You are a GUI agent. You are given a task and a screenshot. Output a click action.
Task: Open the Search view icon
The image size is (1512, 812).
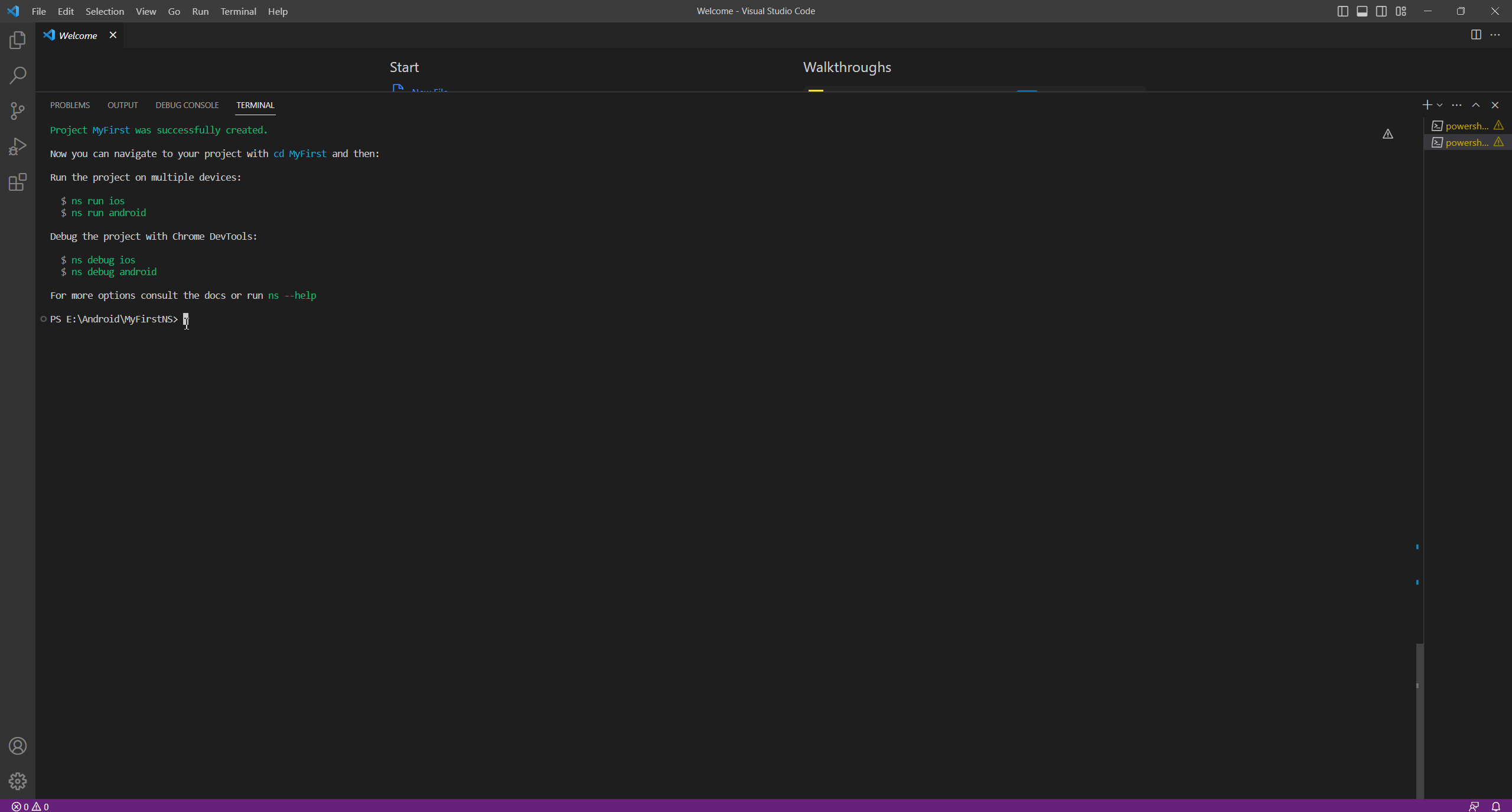(x=18, y=76)
